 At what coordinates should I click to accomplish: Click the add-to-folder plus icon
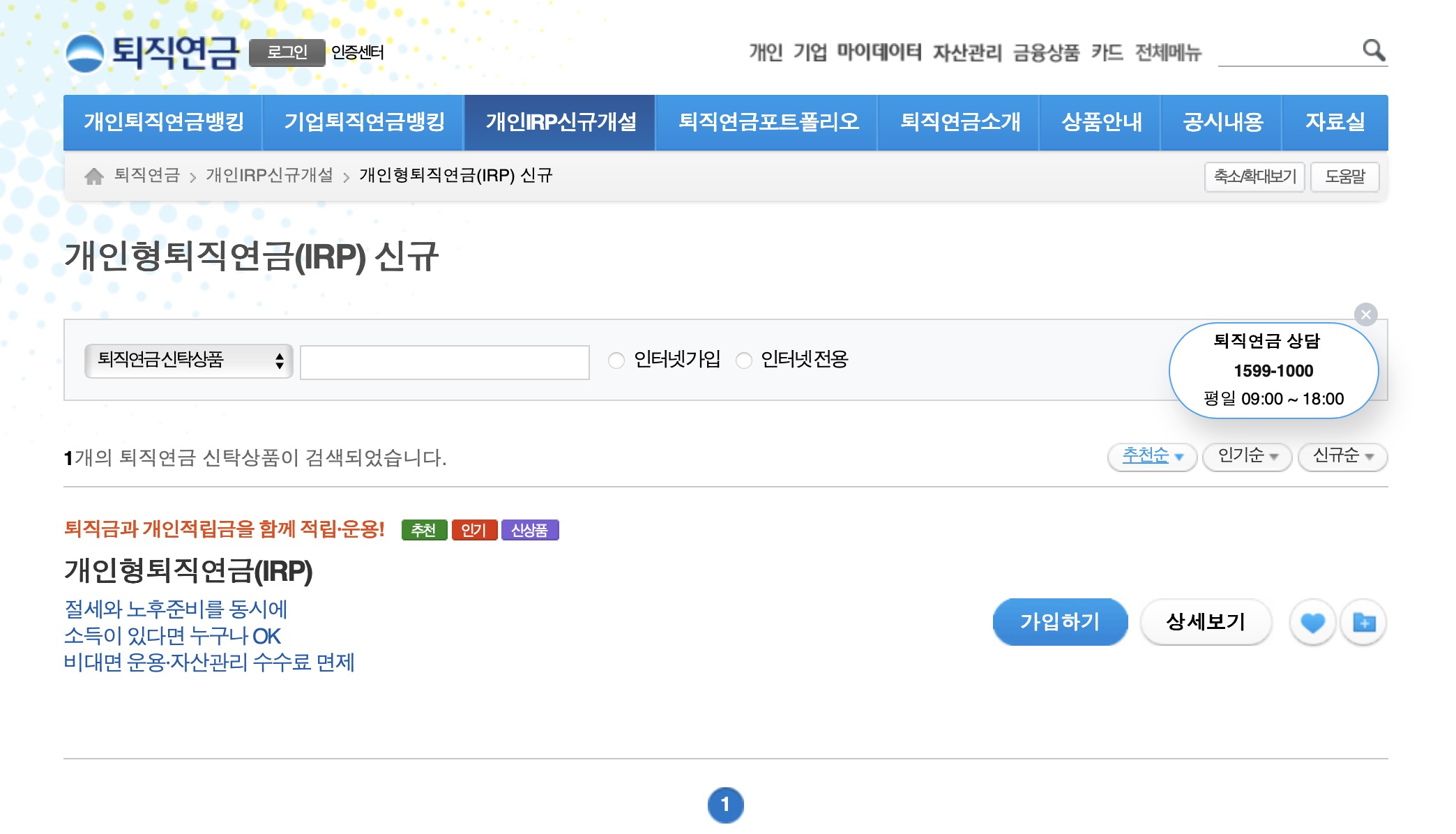point(1364,622)
